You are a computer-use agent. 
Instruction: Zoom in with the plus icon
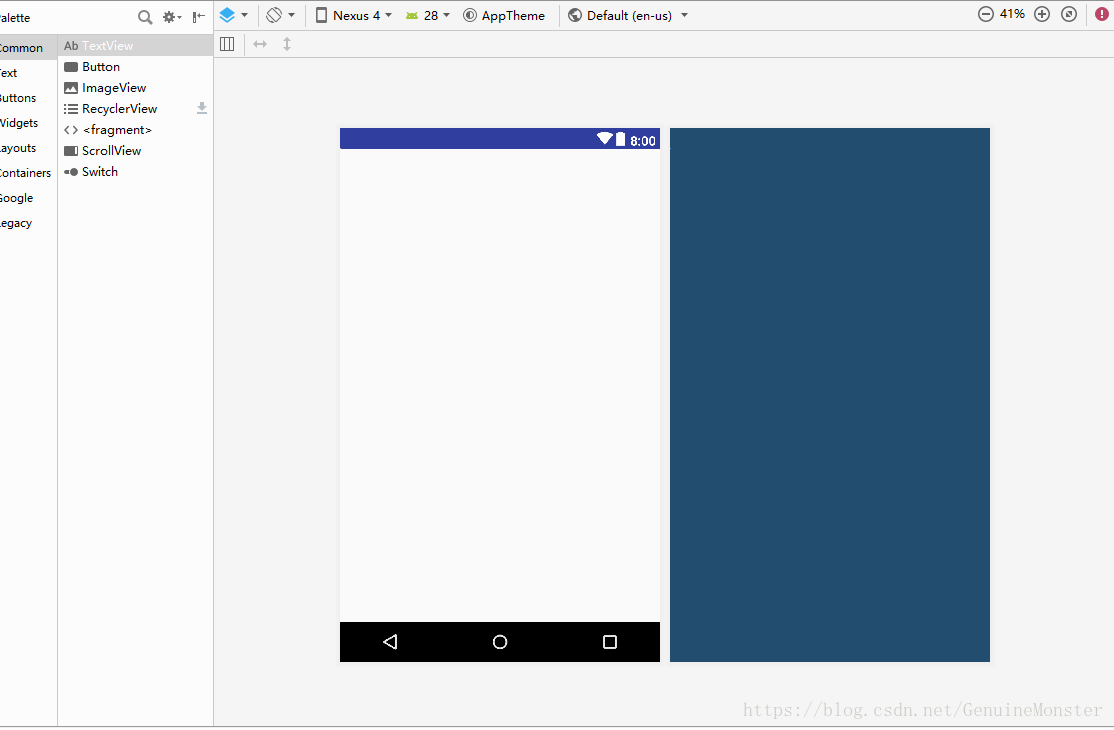tap(1042, 14)
